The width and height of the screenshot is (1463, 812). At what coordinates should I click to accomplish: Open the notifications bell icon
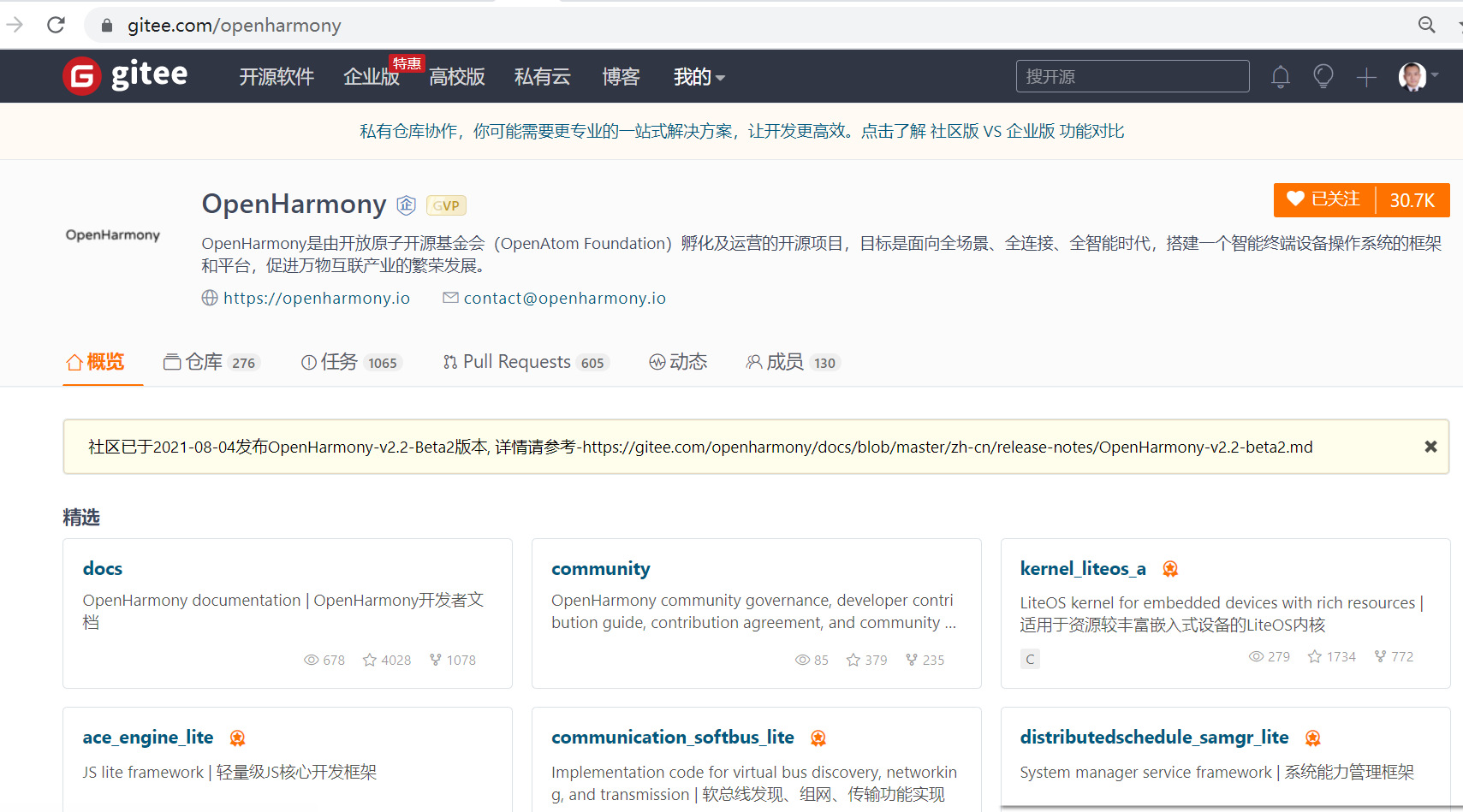1281,77
